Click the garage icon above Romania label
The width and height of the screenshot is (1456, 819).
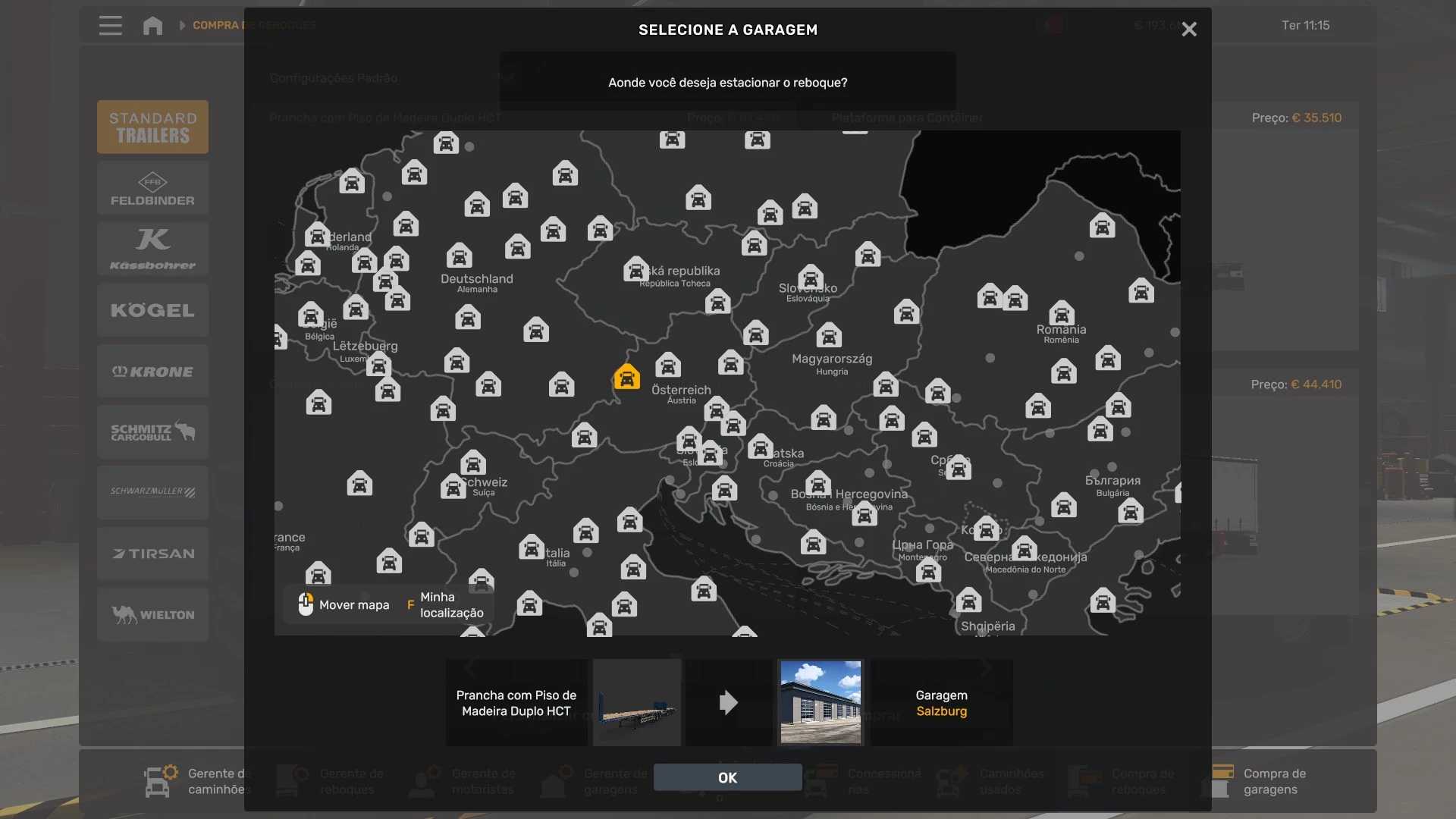[x=1061, y=312]
